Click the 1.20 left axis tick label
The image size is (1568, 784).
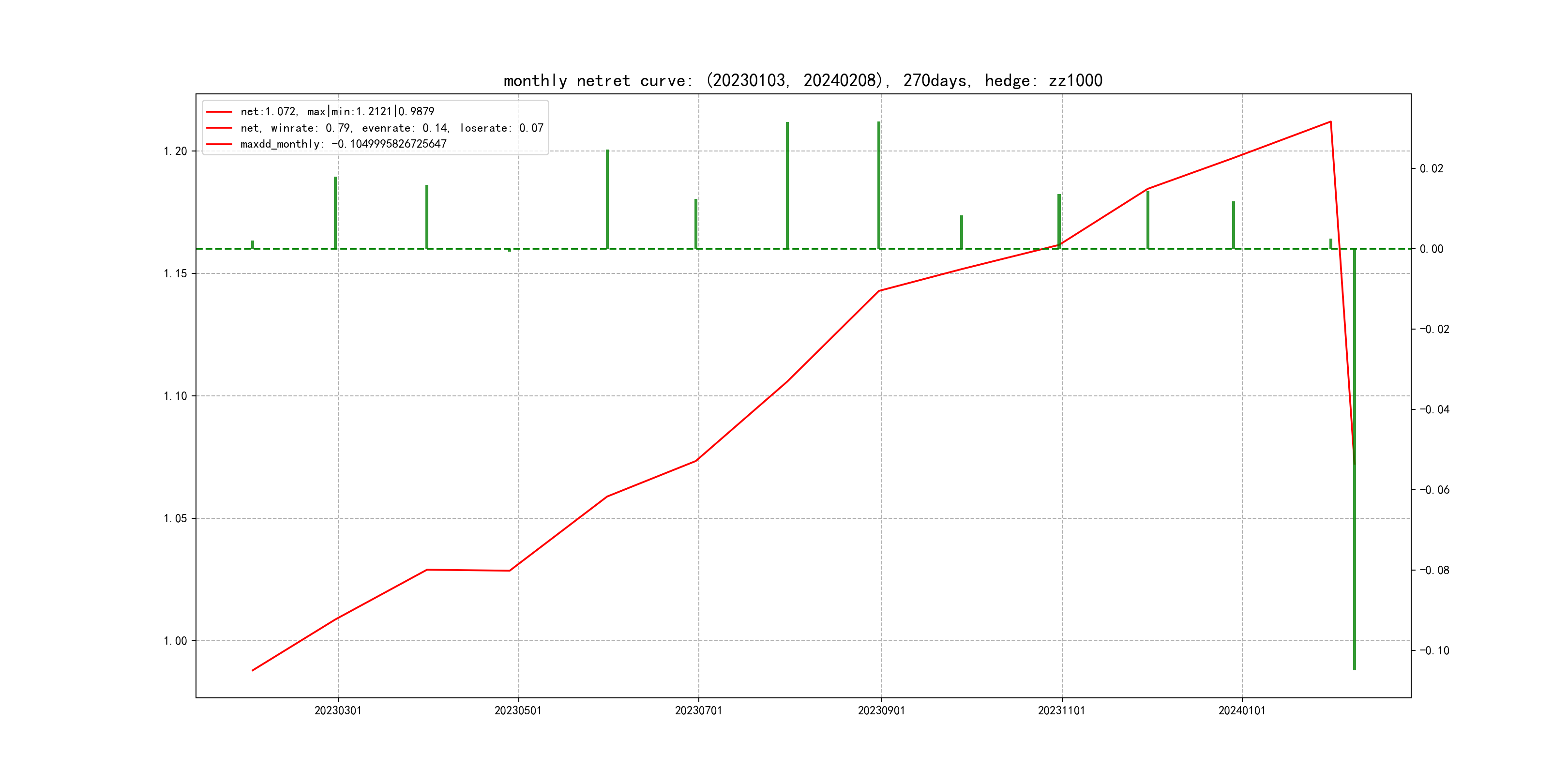(x=175, y=151)
